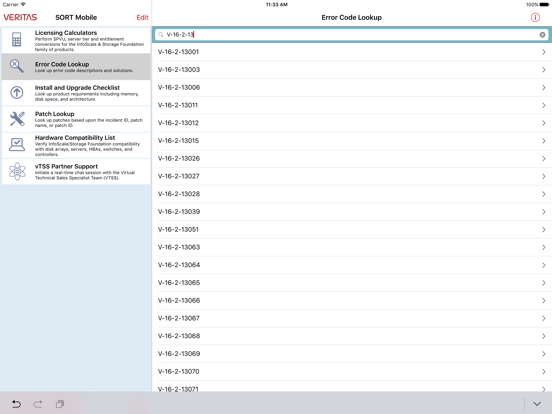The image size is (552, 414).
Task: Select error code V-16-2-13066
Action: point(352,300)
